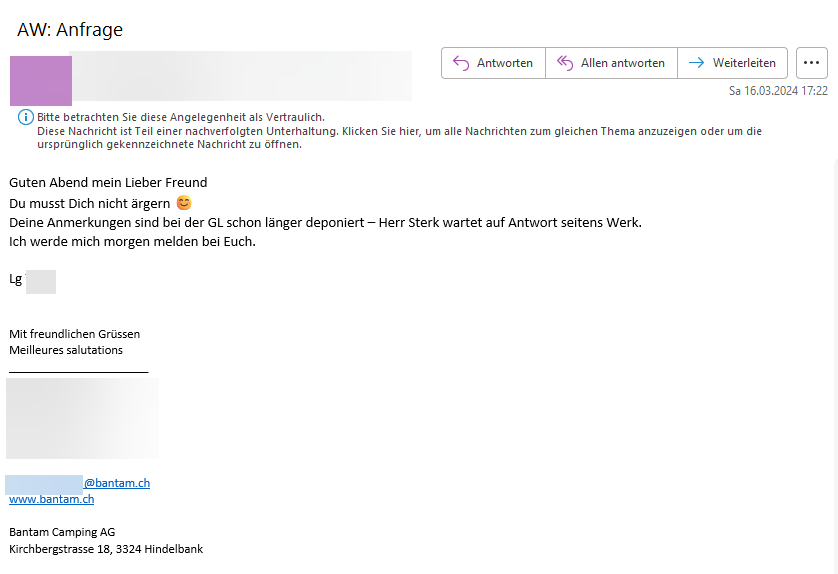Forward the email using Weiterleiten
This screenshot has width=838, height=574.
click(732, 63)
